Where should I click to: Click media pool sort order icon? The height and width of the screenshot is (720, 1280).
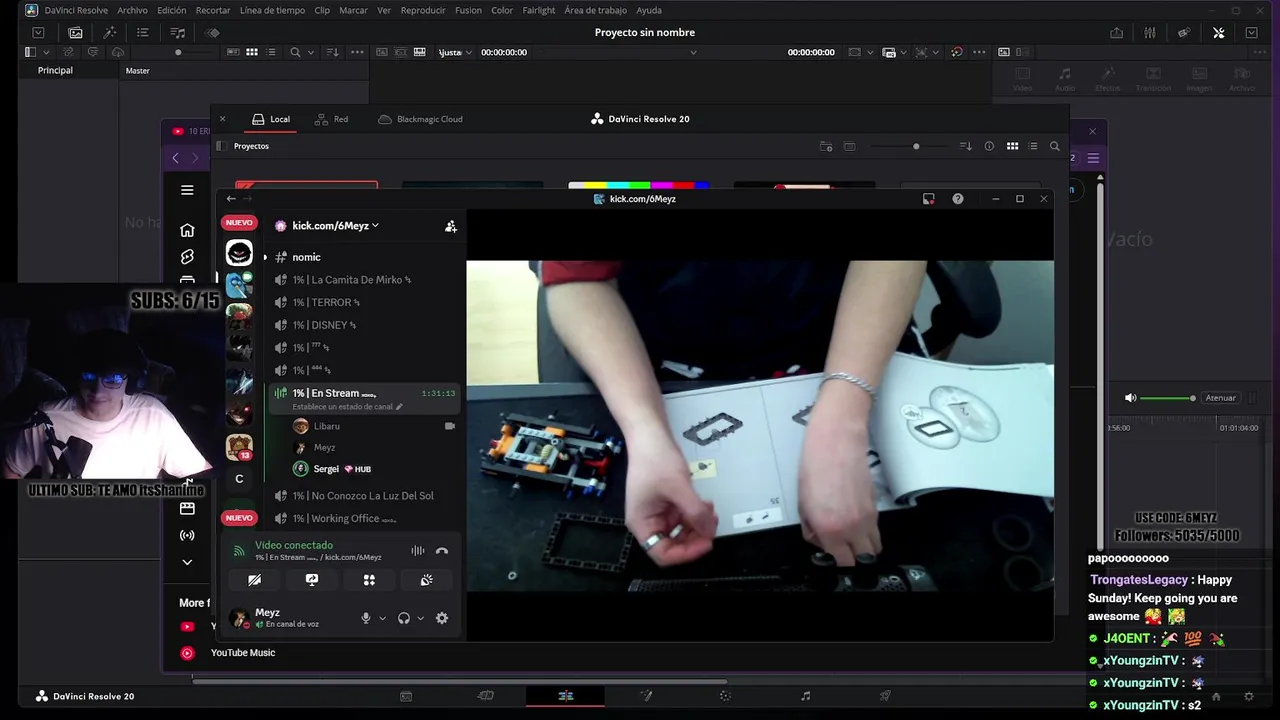(332, 52)
